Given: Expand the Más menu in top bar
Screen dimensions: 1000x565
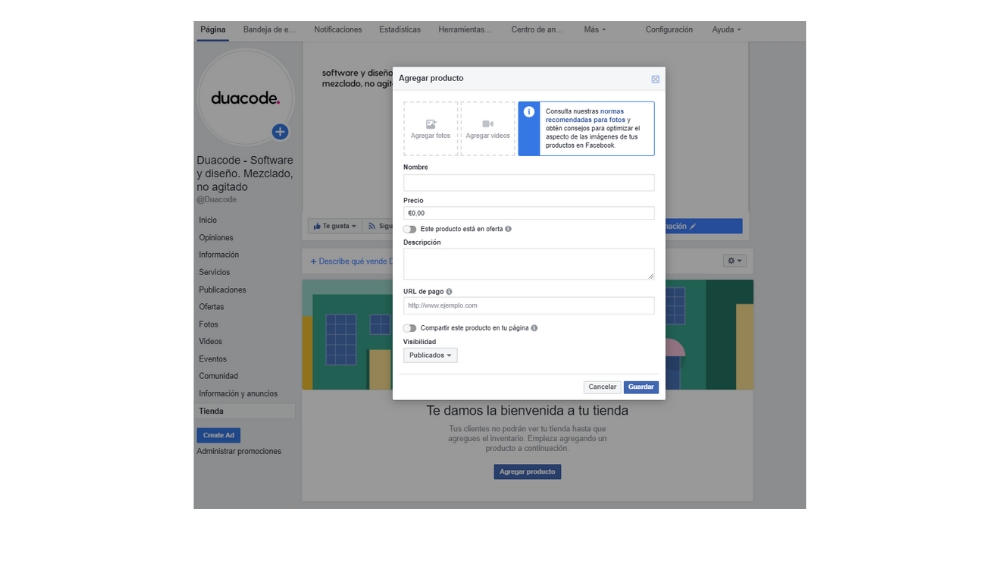Looking at the screenshot, I should click(x=595, y=30).
